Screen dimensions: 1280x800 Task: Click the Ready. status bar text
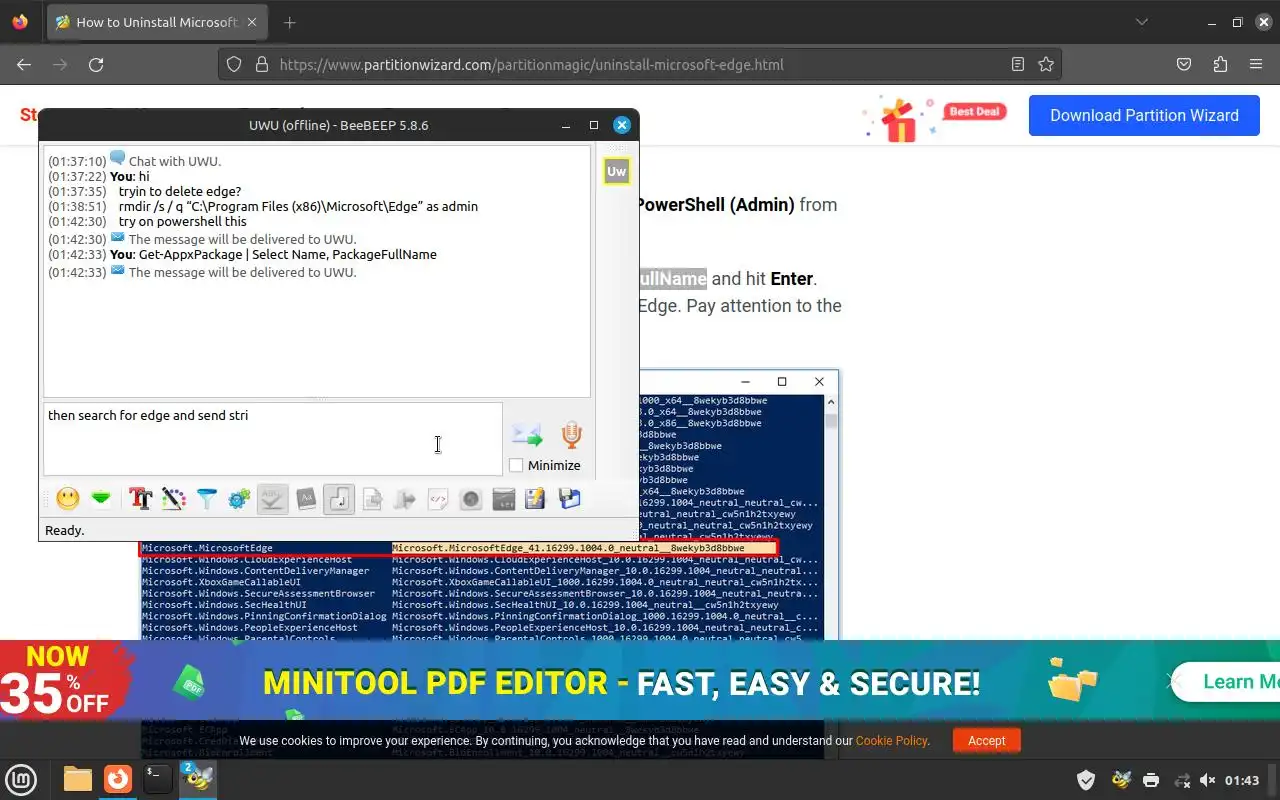[65, 530]
